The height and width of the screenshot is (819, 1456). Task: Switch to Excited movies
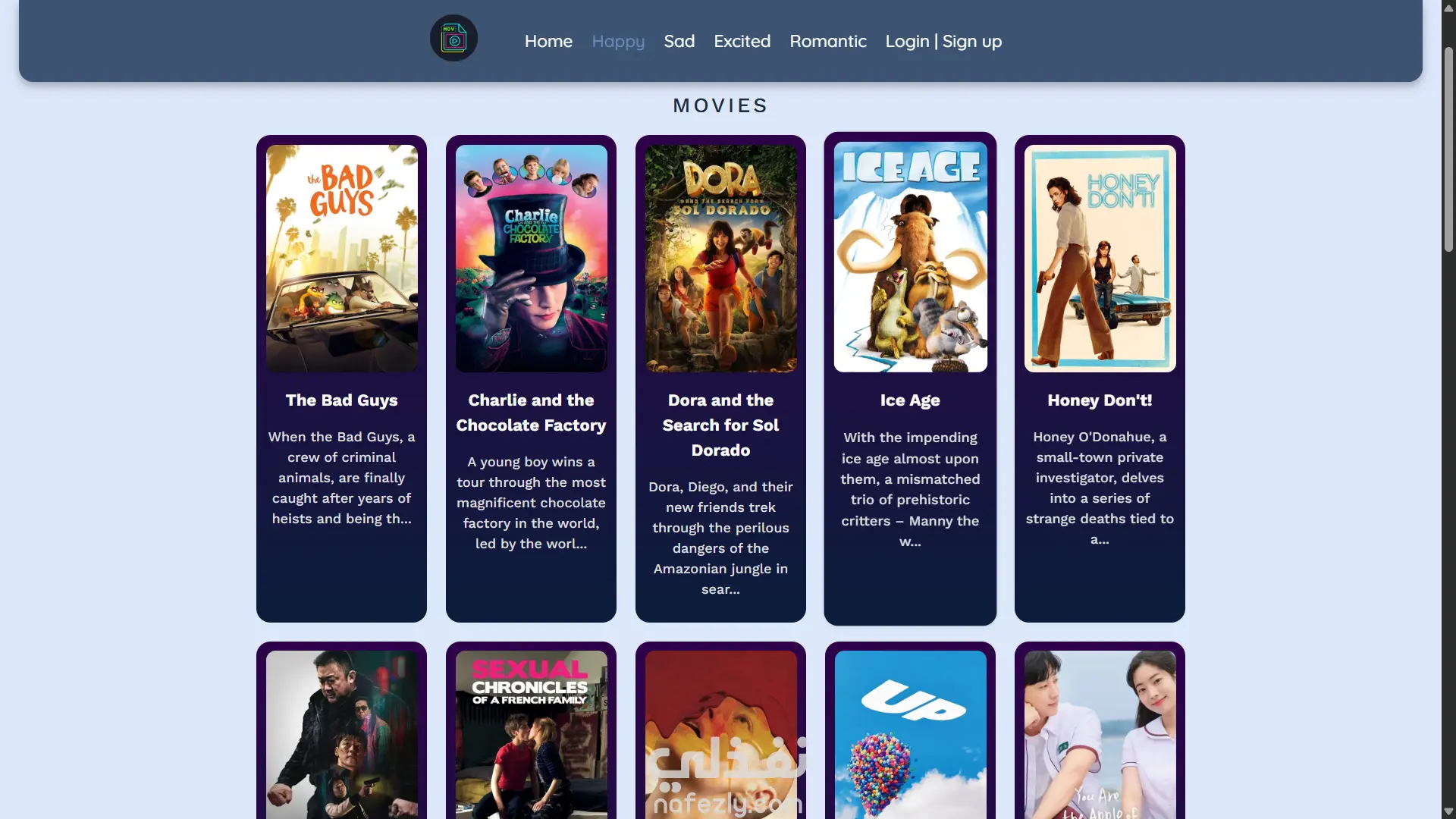tap(742, 42)
